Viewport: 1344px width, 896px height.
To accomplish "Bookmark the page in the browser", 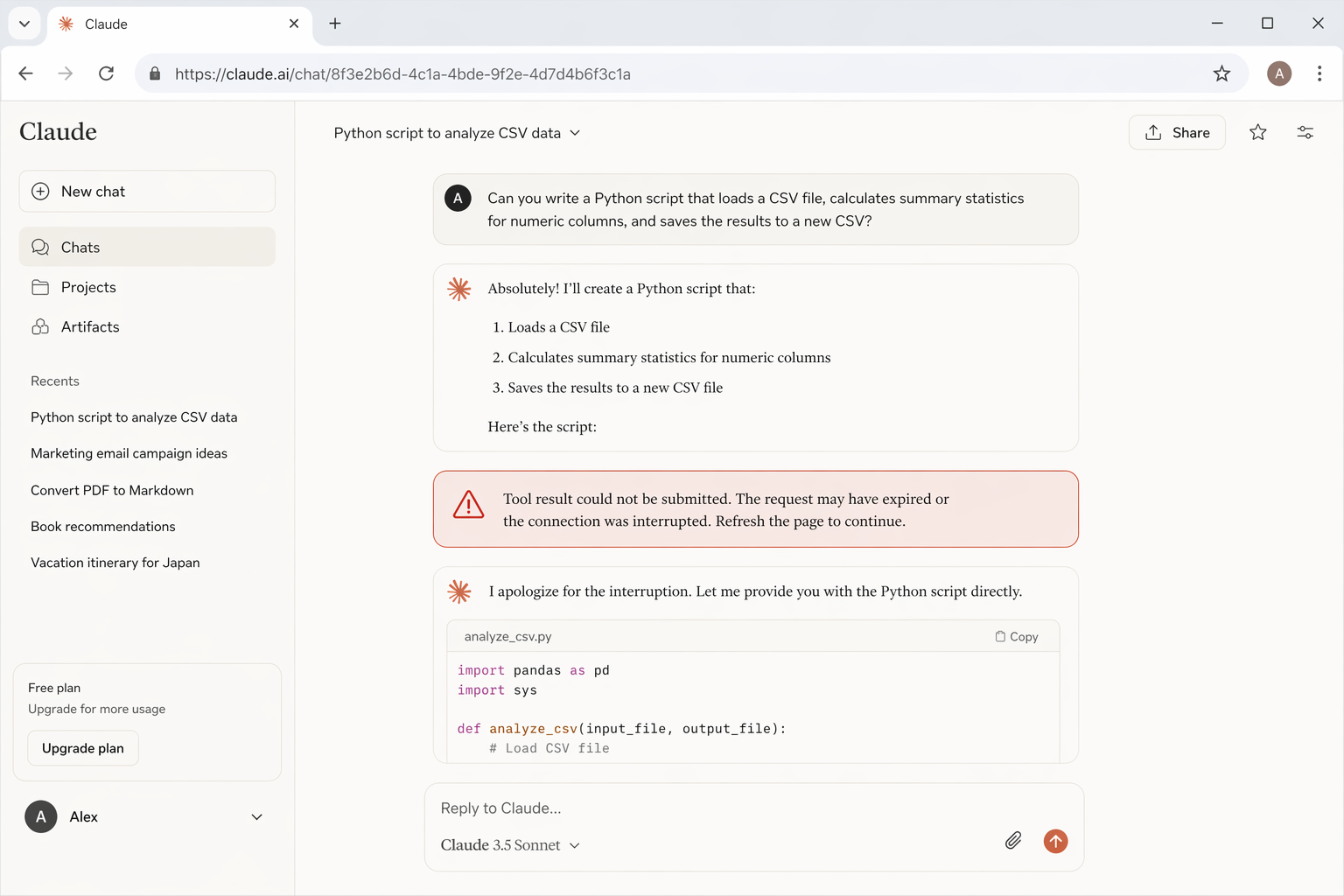I will (x=1221, y=73).
